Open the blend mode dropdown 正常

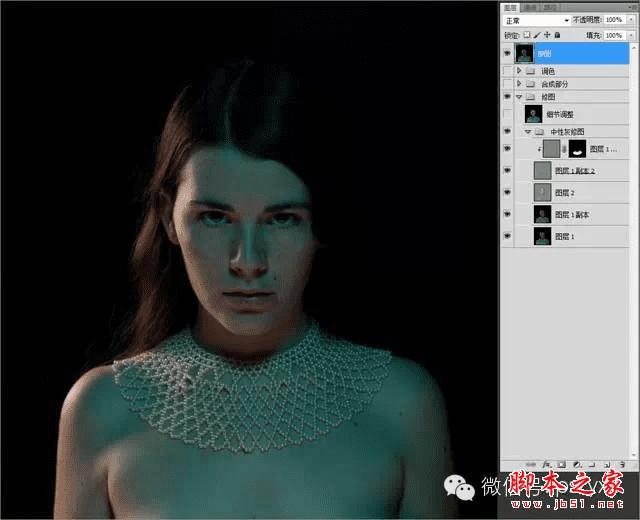pyautogui.click(x=536, y=20)
